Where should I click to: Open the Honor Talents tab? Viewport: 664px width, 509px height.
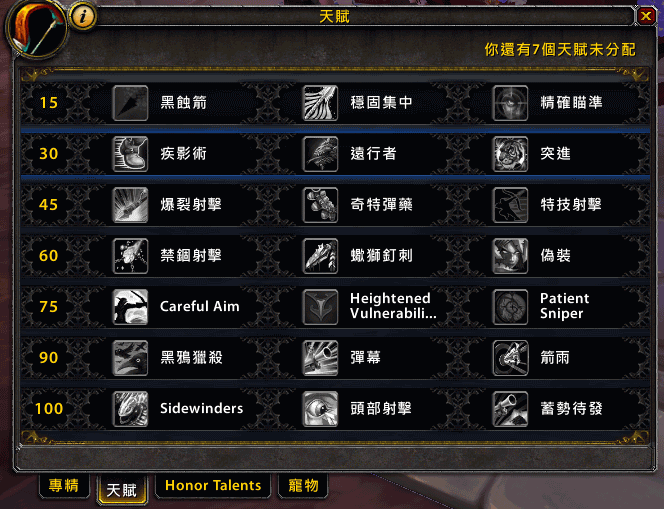coord(213,485)
